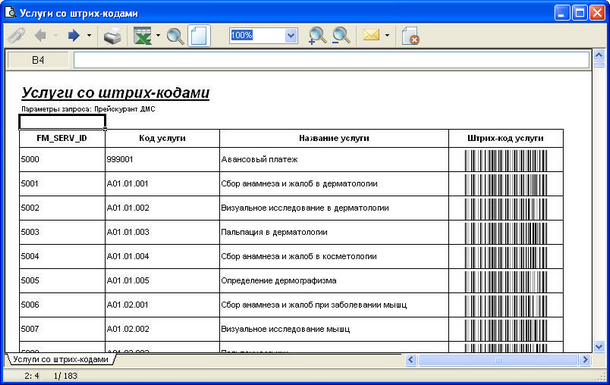Select Сбор анамнеза и жалоб в дерматологии
Image resolution: width=610 pixels, height=385 pixels.
(x=334, y=184)
